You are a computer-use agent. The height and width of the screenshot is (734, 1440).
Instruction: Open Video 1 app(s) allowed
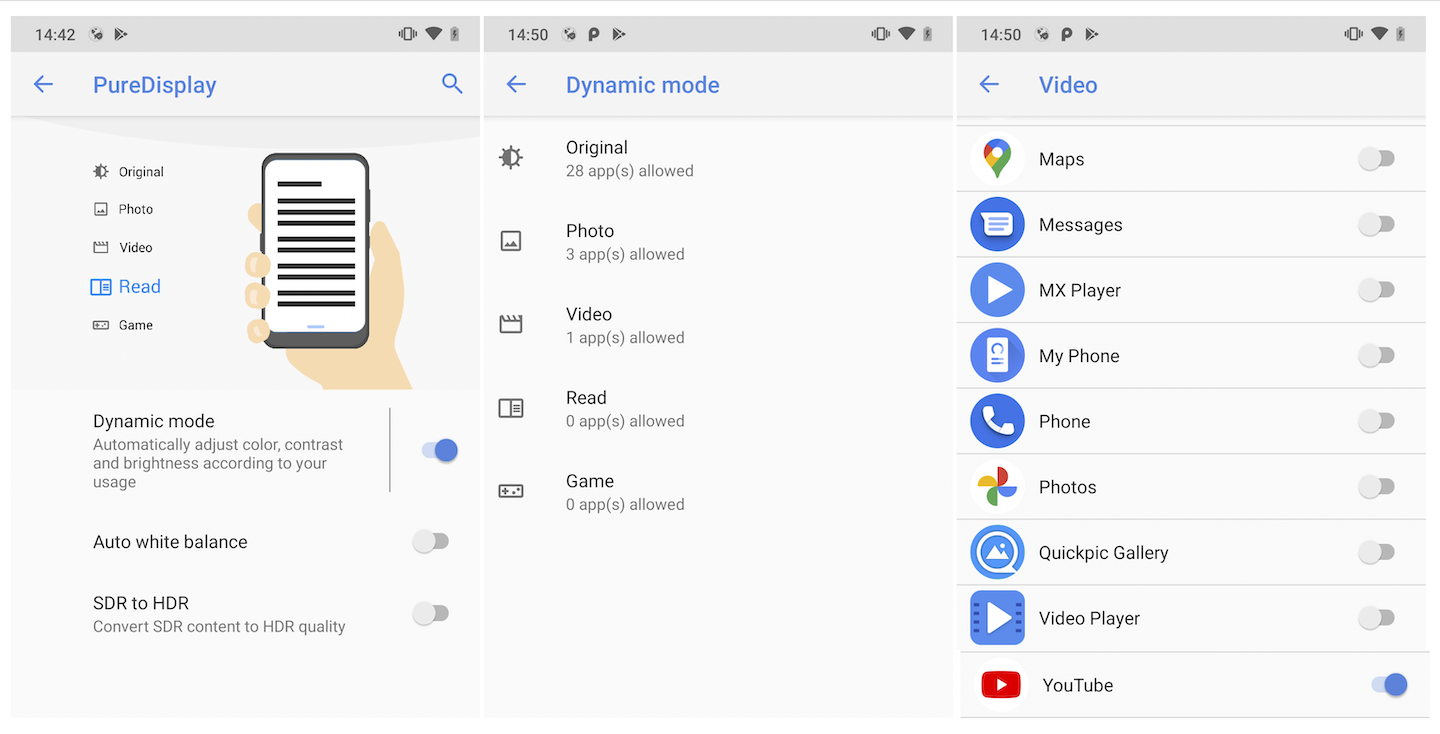coord(718,325)
